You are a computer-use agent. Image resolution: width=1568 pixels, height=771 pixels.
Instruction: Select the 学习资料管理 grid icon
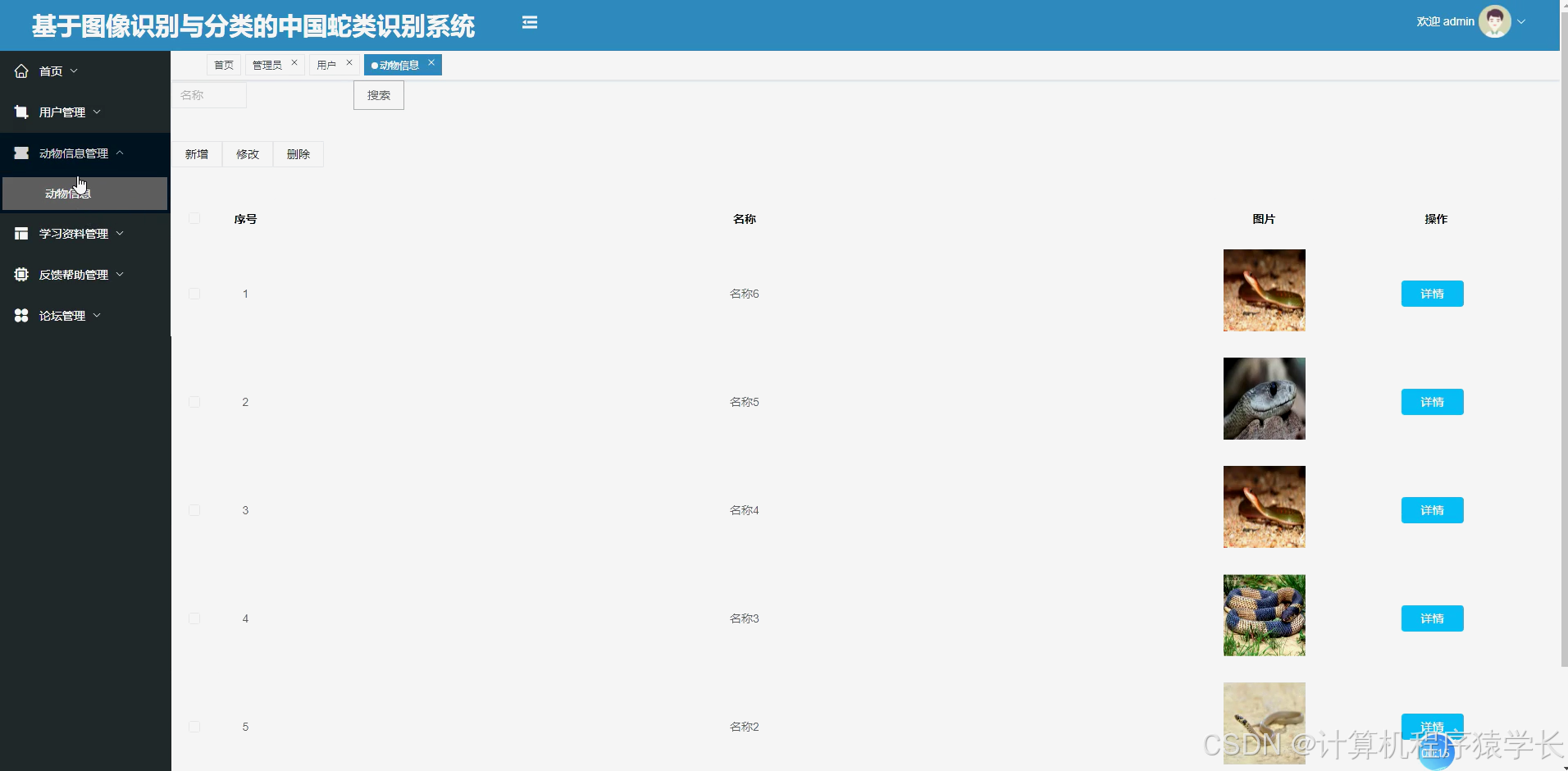[x=21, y=234]
